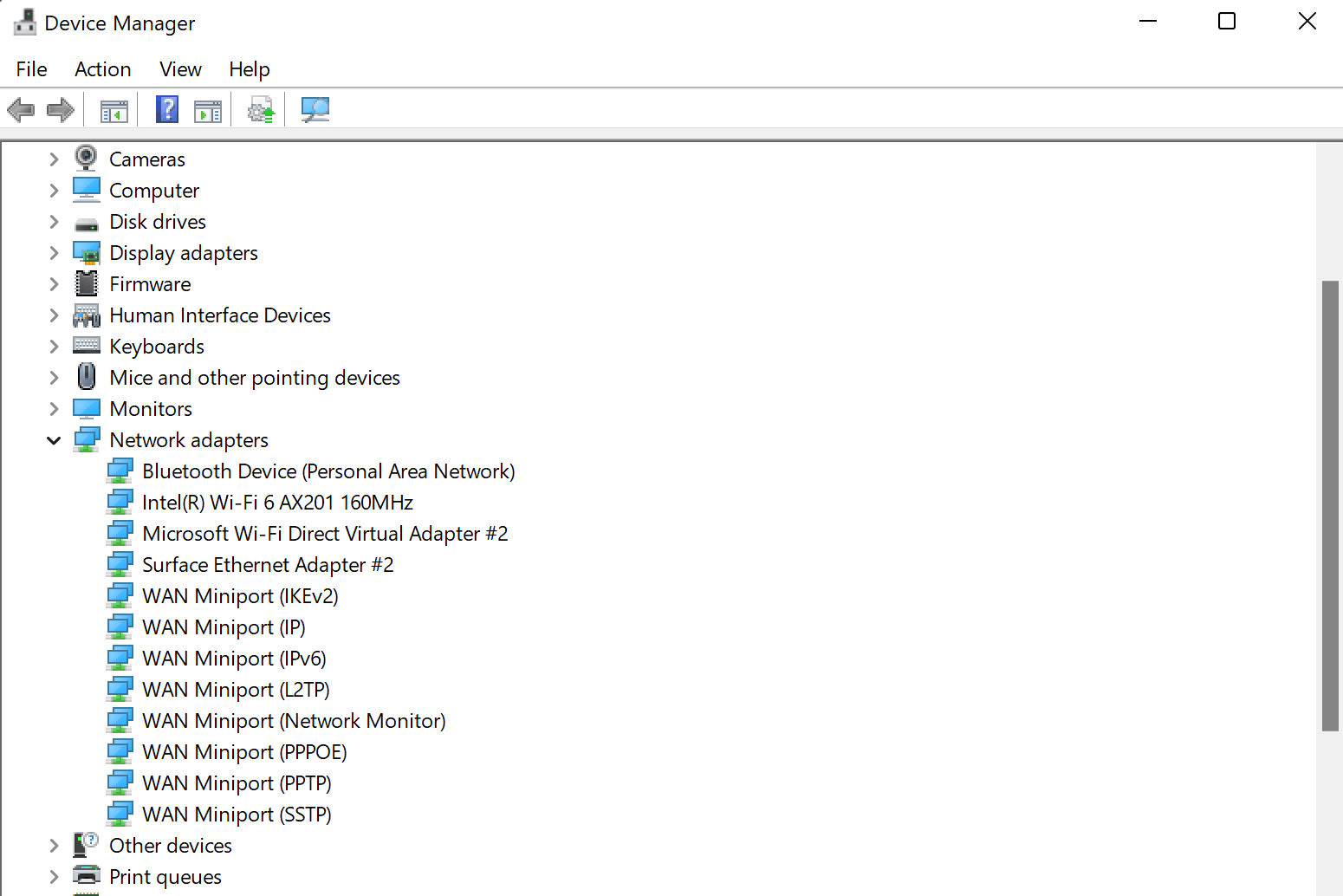The image size is (1343, 896).
Task: Click the Device Manager title bar icon
Action: [25, 22]
